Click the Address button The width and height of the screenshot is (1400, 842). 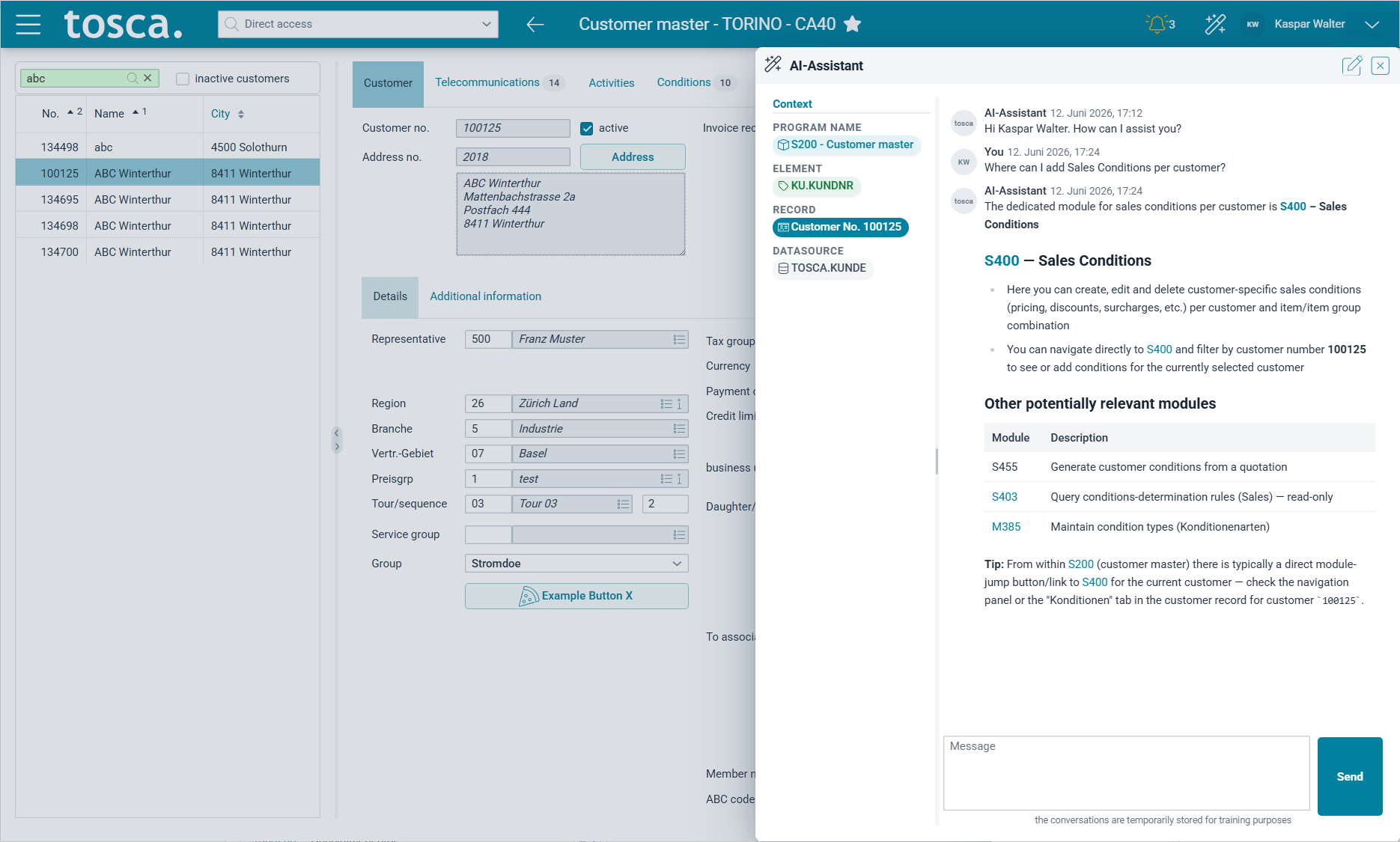click(633, 157)
